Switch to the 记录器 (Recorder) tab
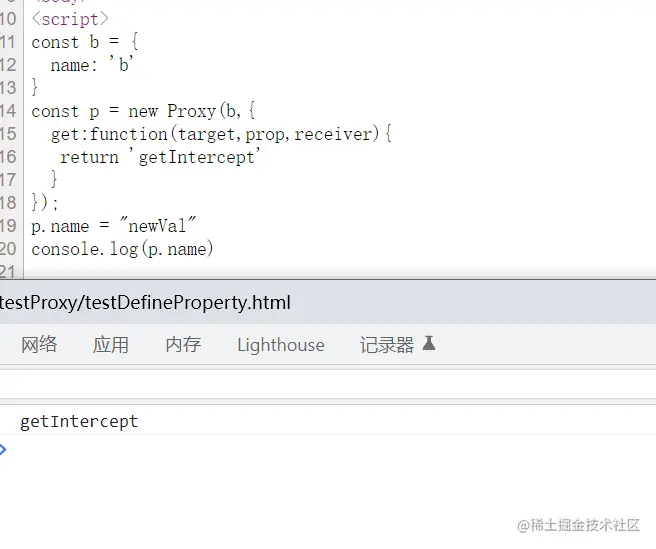 (387, 345)
